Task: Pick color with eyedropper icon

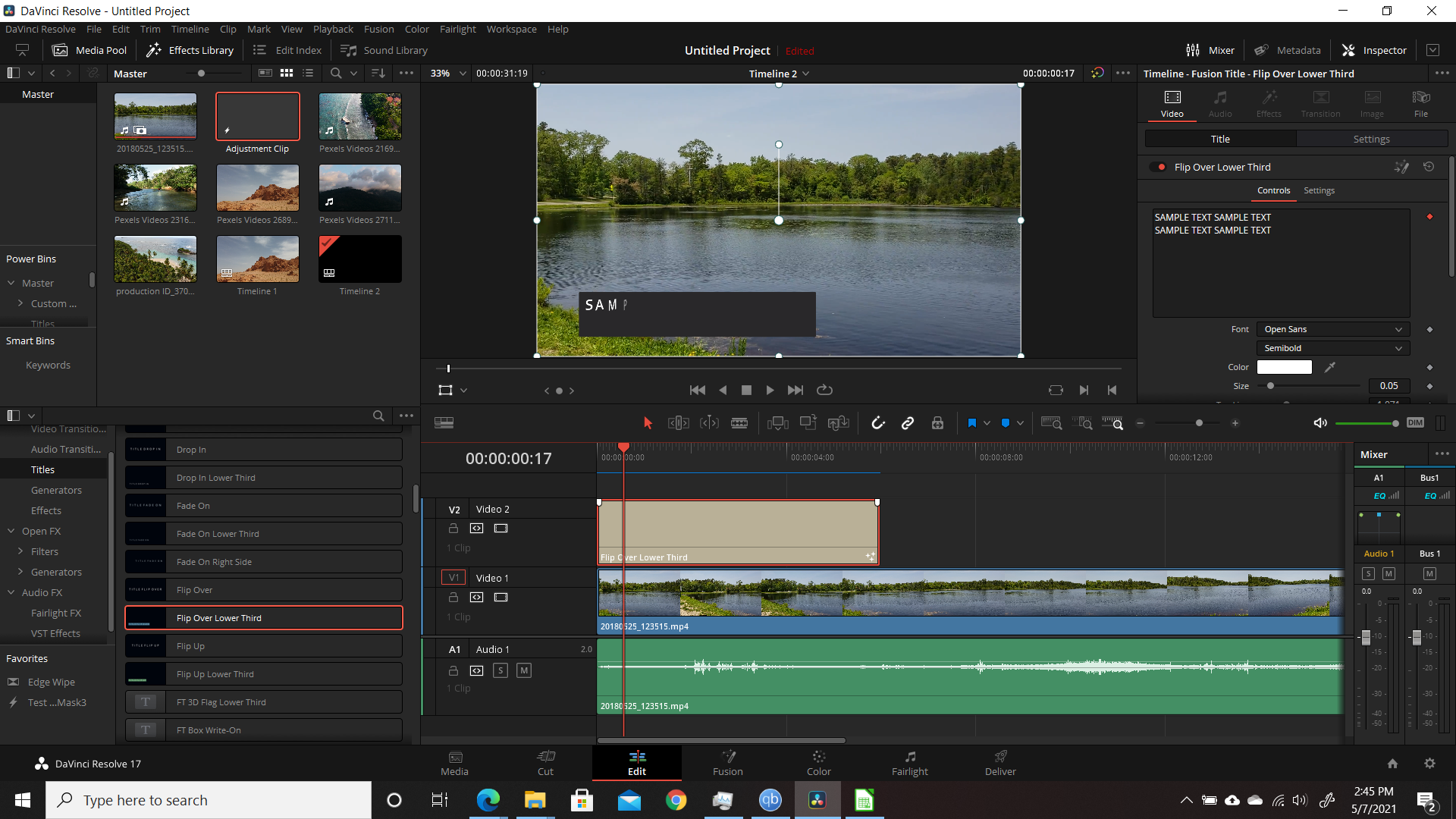Action: [1330, 367]
